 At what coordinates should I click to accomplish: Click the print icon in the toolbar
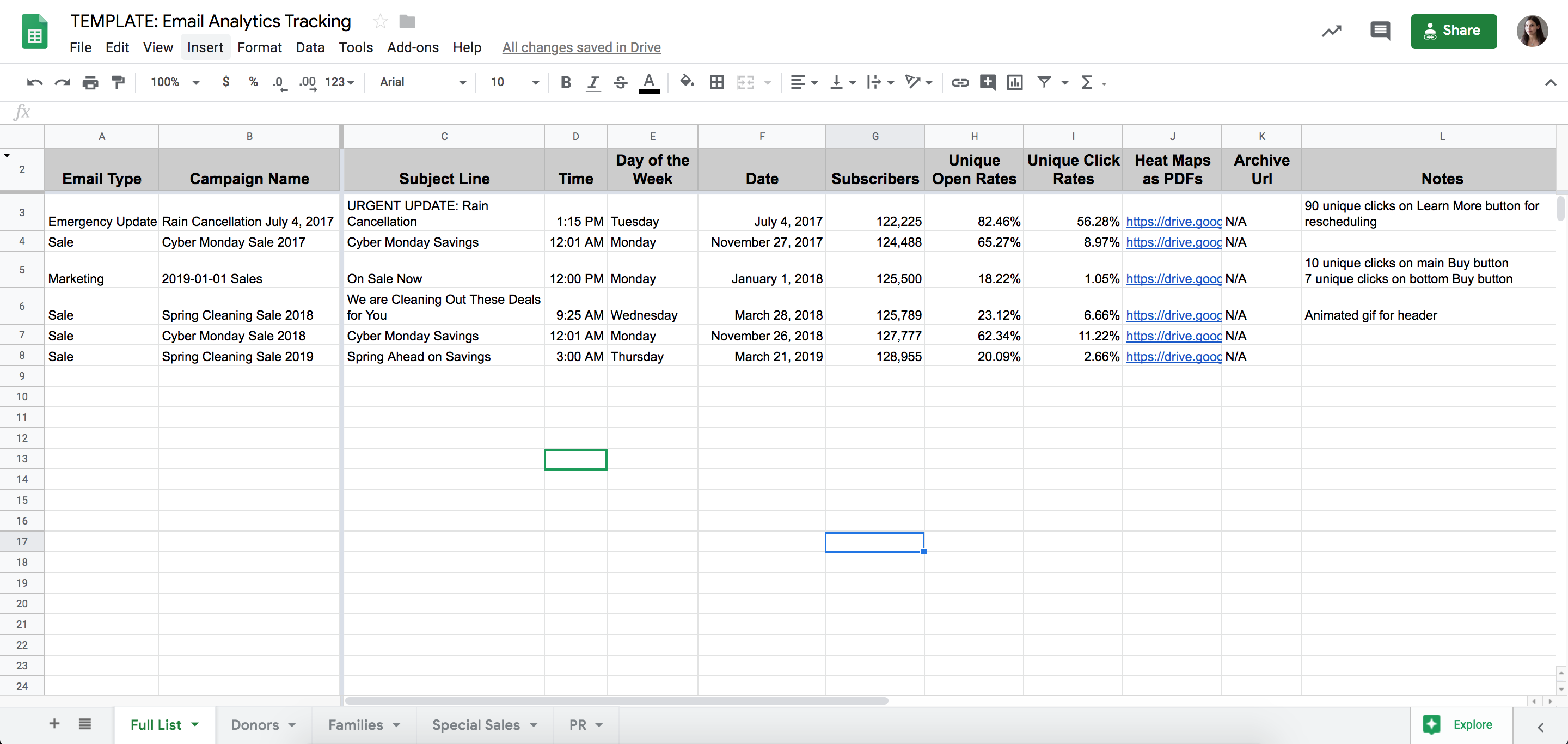pyautogui.click(x=90, y=82)
